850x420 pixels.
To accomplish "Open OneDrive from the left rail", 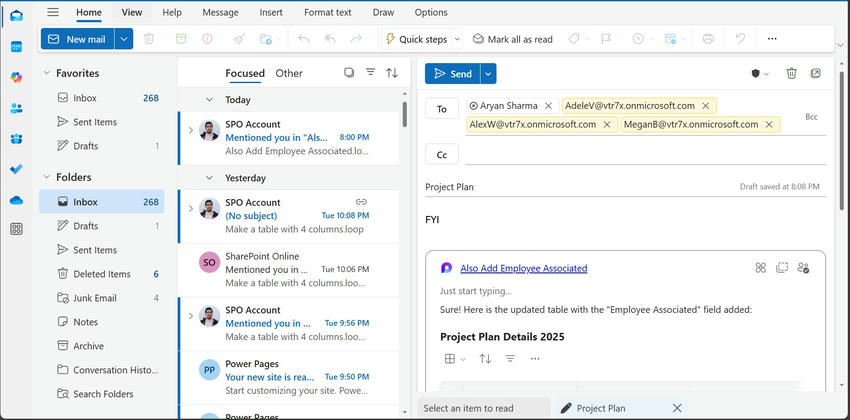I will pyautogui.click(x=17, y=200).
